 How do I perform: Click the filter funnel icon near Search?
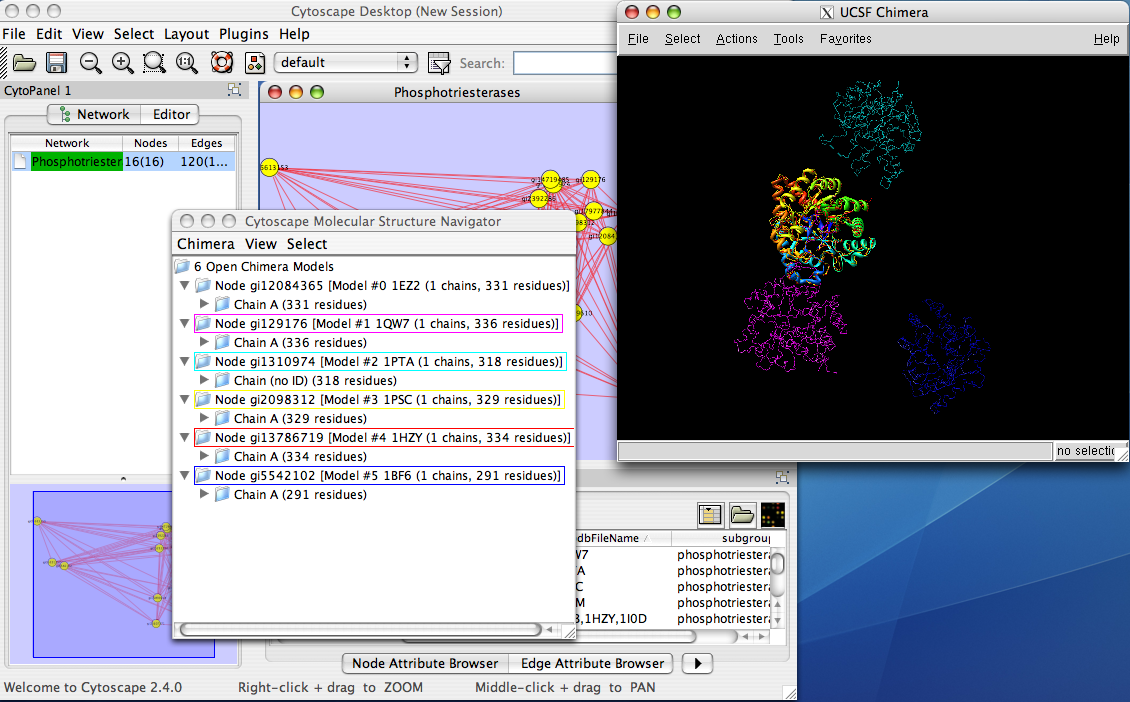438,63
